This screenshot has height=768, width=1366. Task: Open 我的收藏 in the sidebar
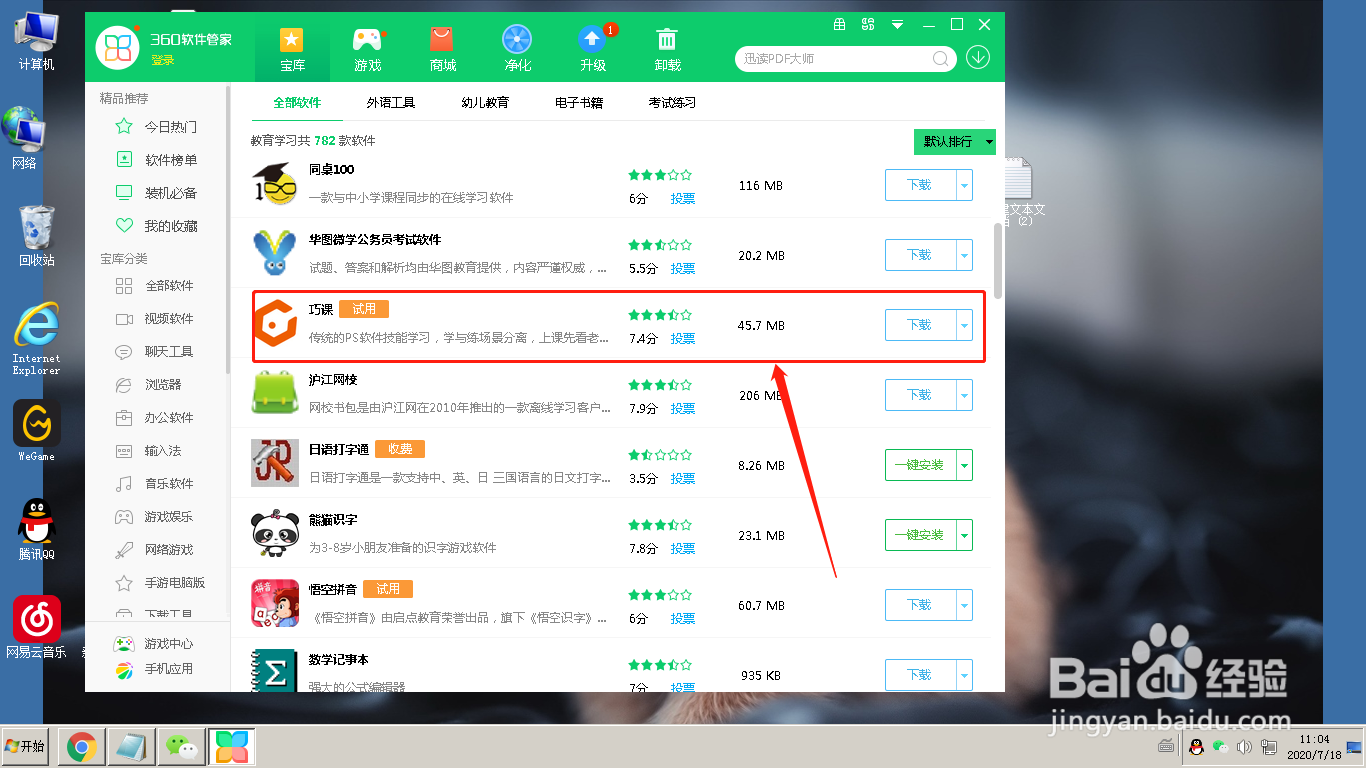[x=157, y=226]
